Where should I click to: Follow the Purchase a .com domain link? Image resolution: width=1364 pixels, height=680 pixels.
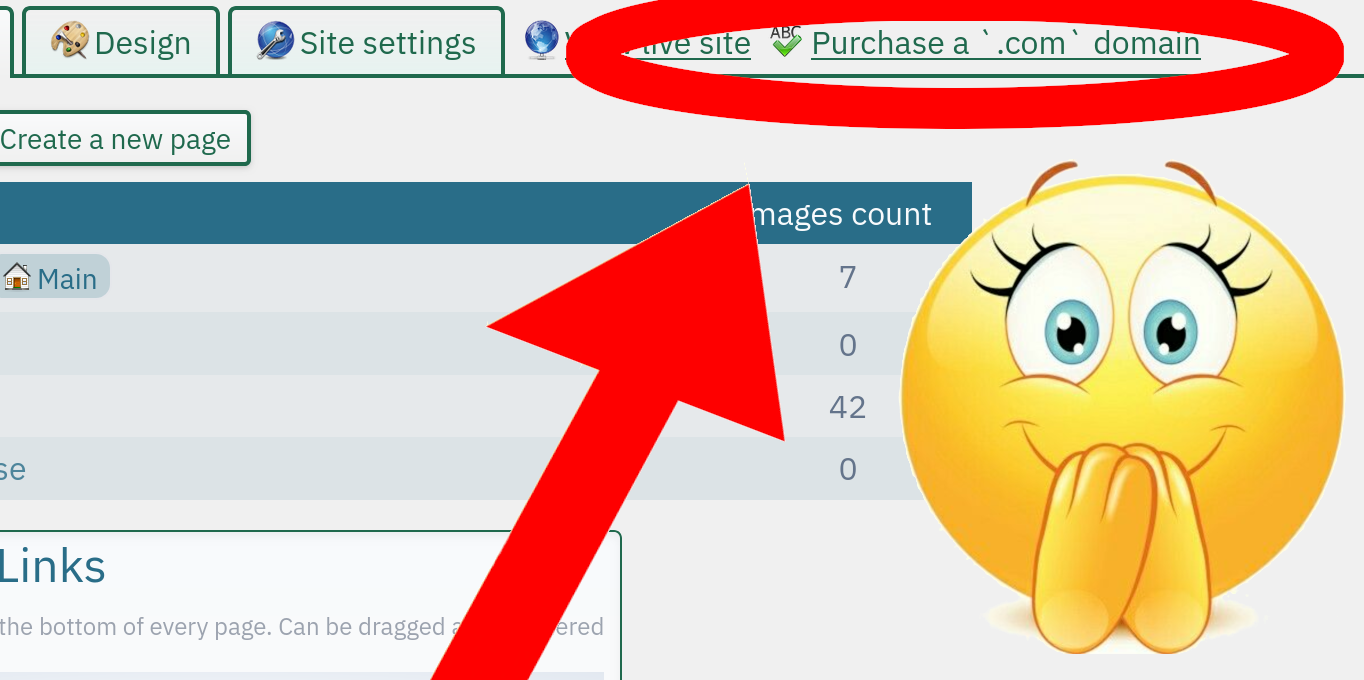[1005, 43]
